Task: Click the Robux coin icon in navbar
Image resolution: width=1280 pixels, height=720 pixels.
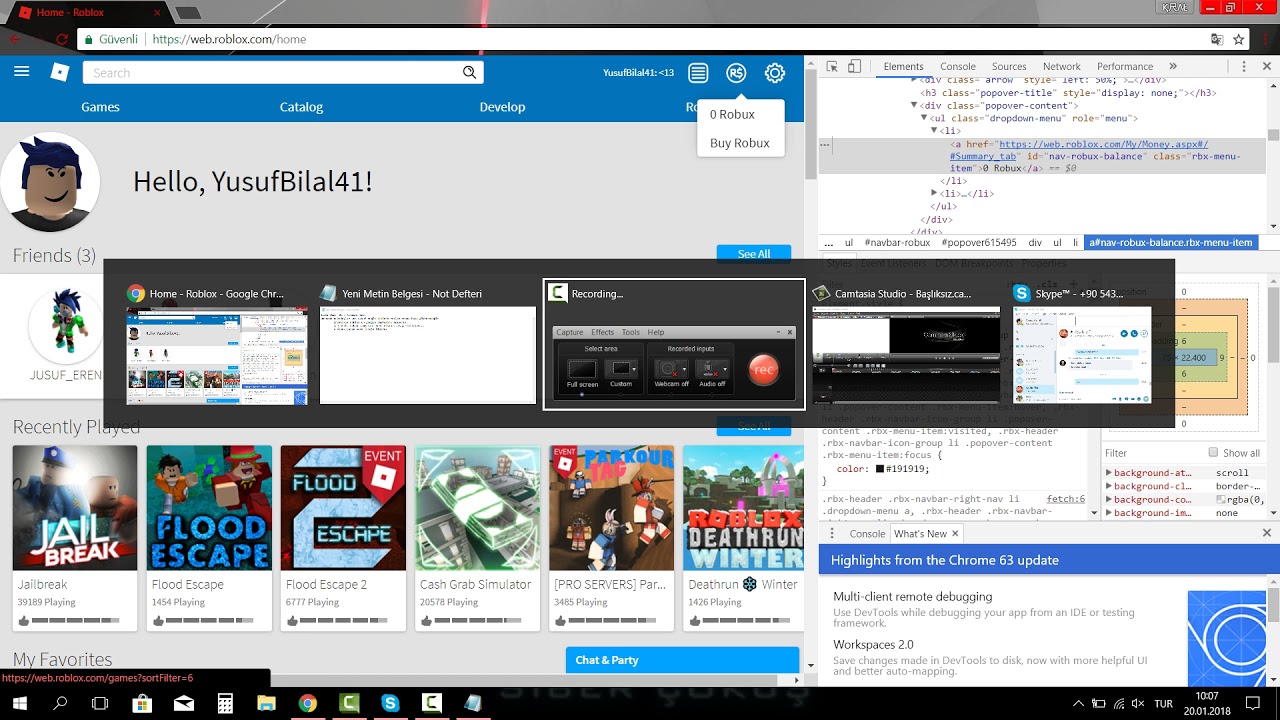Action: point(736,73)
